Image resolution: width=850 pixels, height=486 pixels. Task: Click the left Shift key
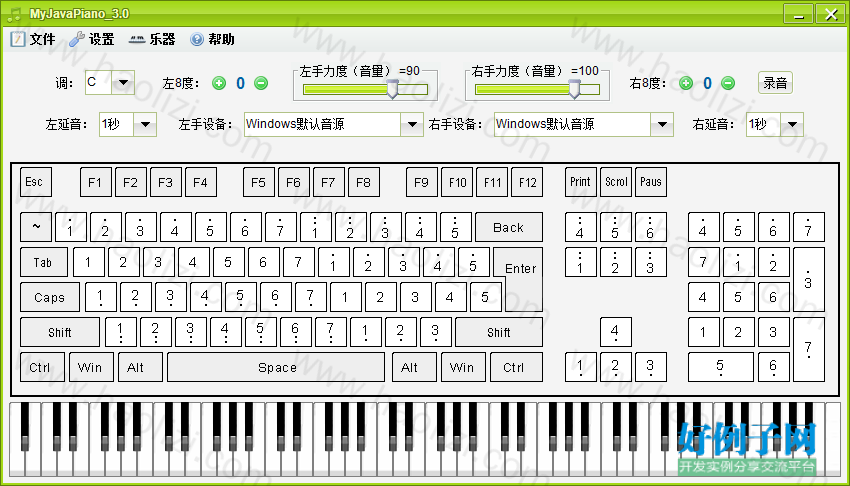point(60,332)
